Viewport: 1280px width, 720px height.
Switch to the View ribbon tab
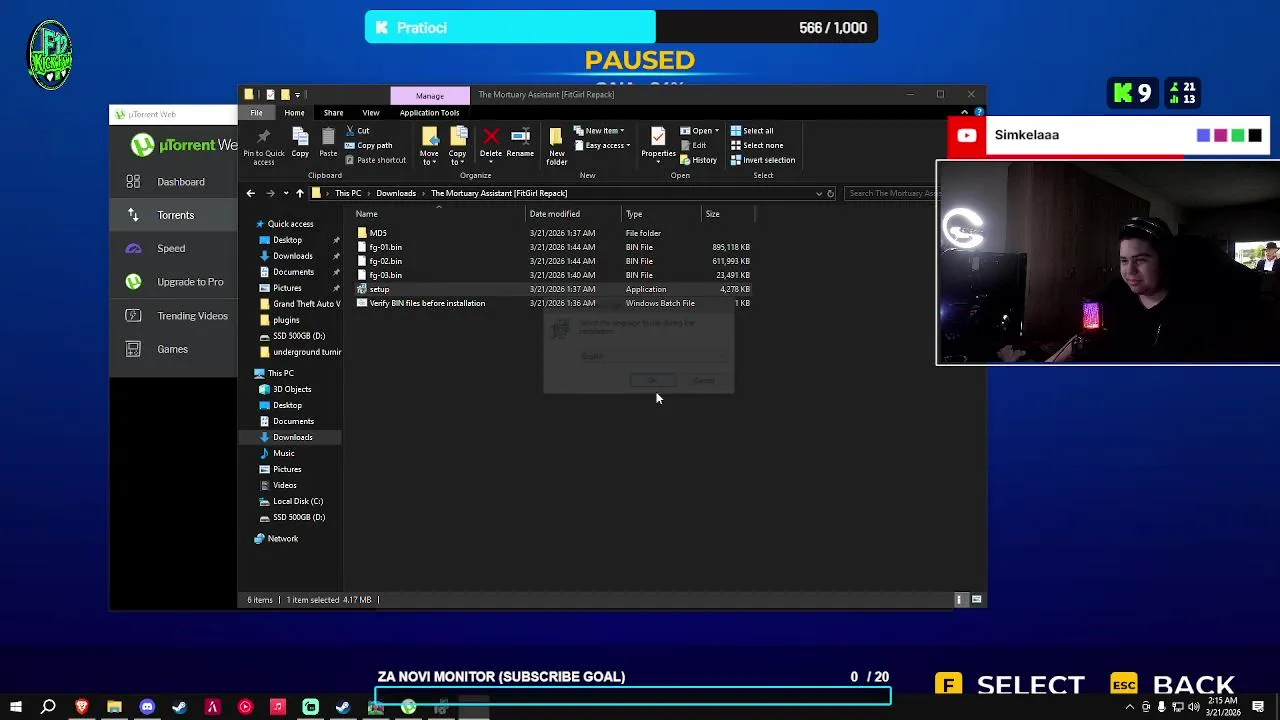[371, 112]
